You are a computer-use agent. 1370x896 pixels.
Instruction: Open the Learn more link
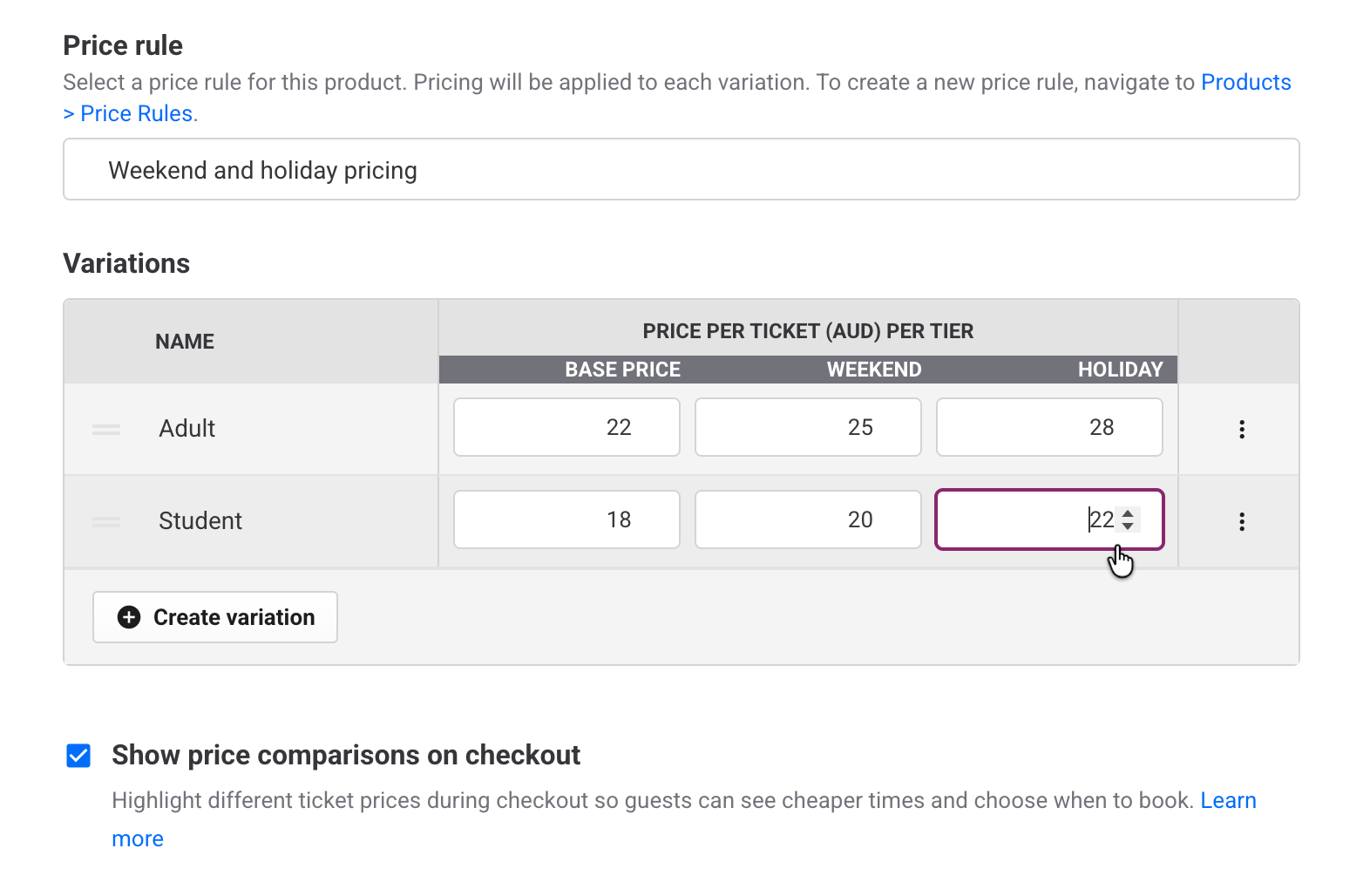1227,800
